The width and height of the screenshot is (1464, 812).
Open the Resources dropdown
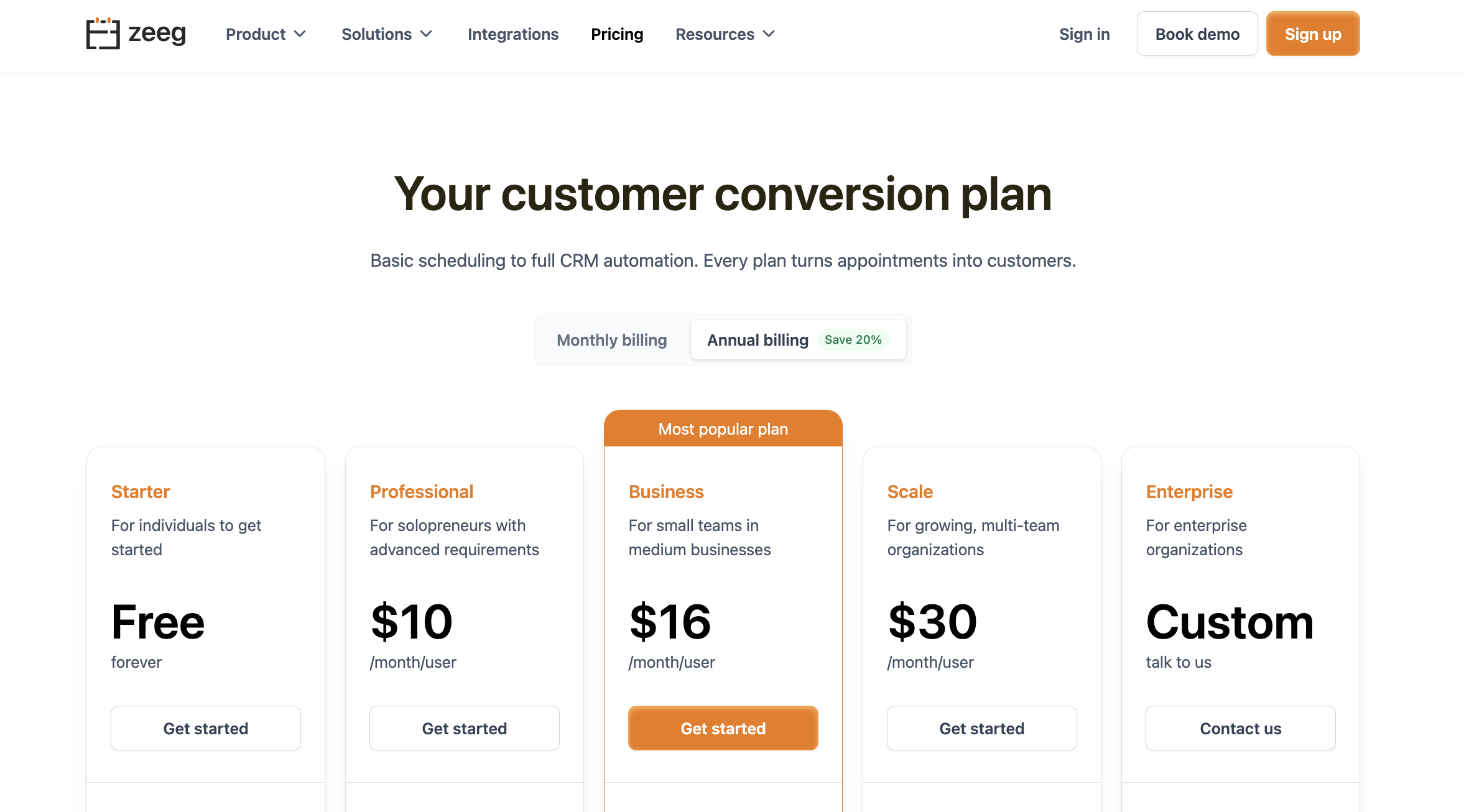[724, 34]
